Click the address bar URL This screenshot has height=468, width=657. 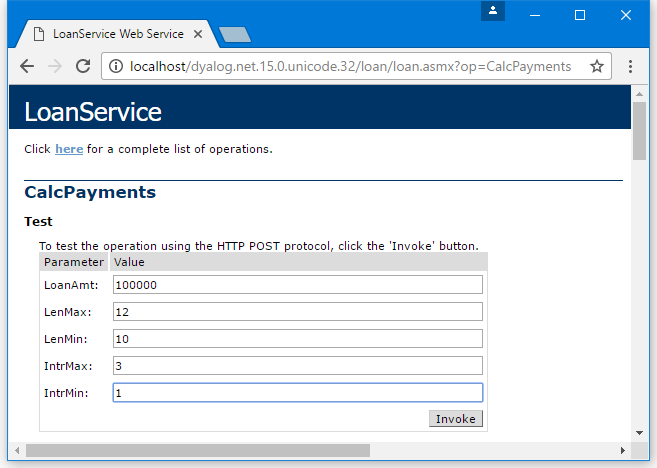[x=350, y=66]
